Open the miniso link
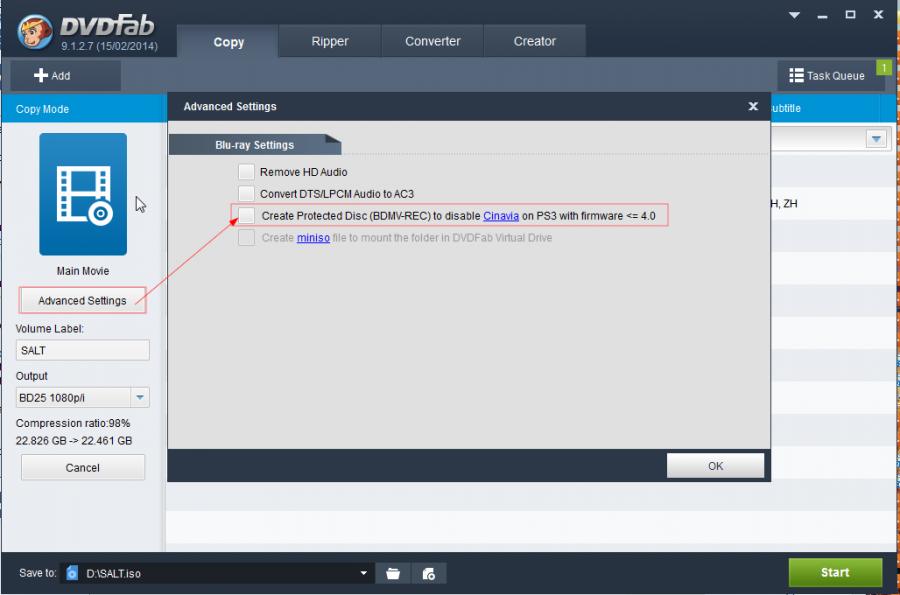900x595 pixels. click(x=313, y=238)
